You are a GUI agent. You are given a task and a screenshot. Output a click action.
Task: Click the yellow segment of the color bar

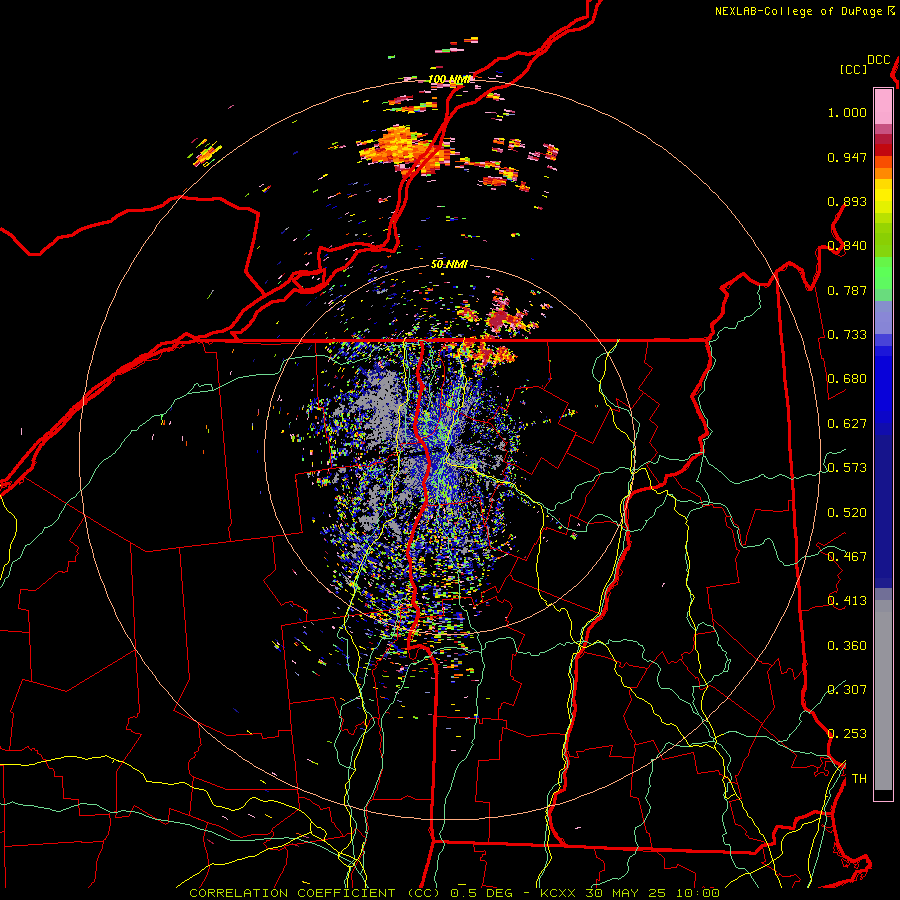883,196
